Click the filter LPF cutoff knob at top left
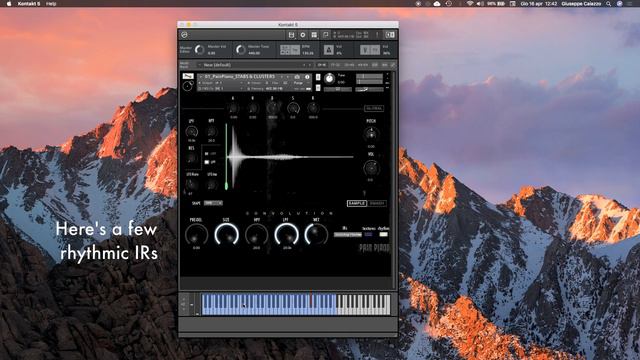This screenshot has height=360, width=640. [x=191, y=131]
